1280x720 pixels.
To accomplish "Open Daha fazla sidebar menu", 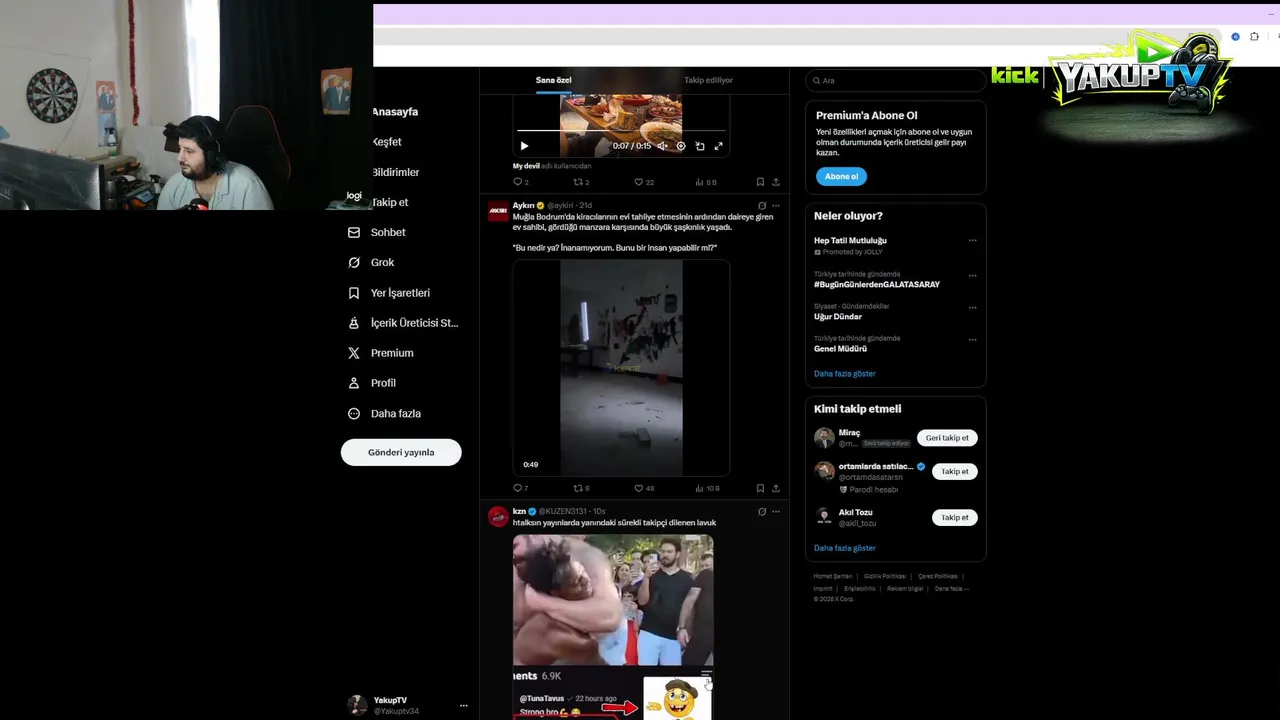I will pyautogui.click(x=384, y=413).
